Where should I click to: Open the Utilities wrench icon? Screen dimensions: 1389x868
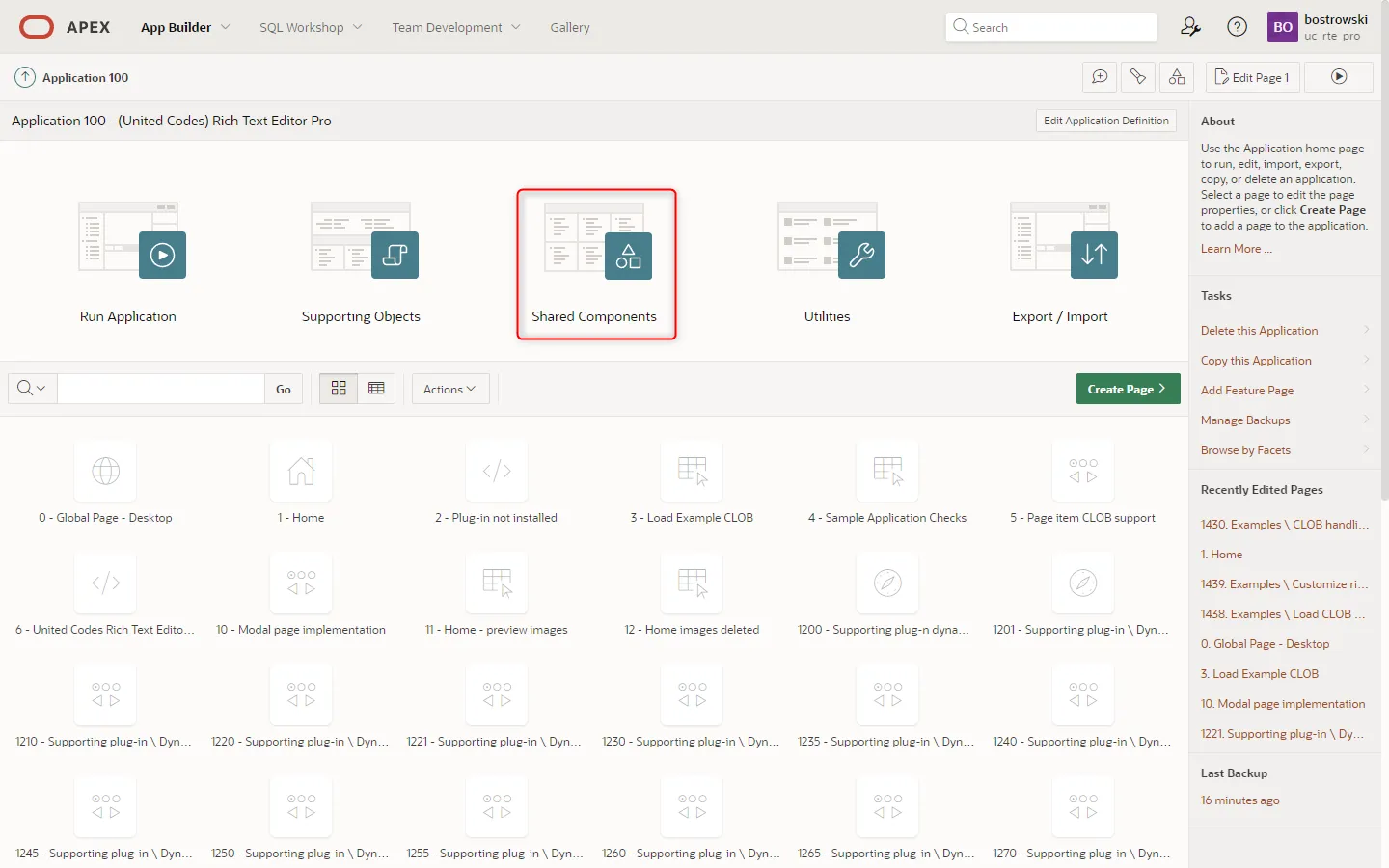860,255
